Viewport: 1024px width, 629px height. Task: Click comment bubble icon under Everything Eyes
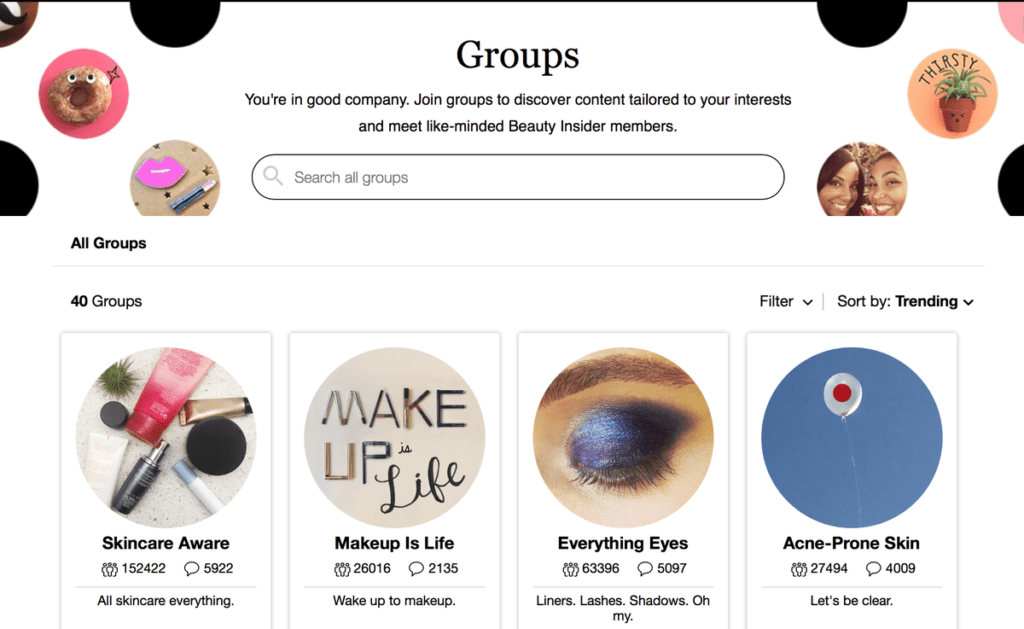pyautogui.click(x=645, y=569)
